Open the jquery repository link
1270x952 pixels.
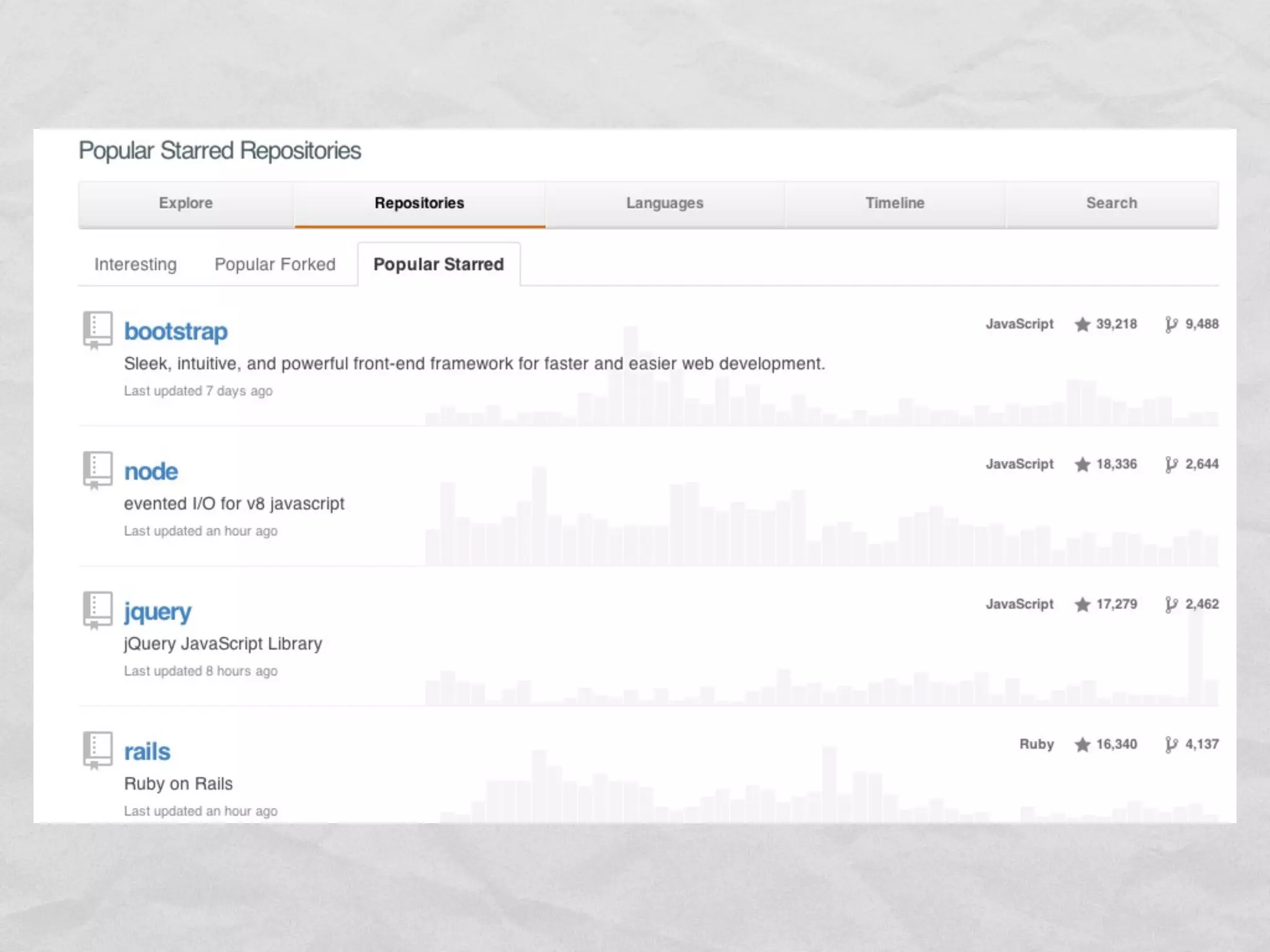[x=158, y=612]
